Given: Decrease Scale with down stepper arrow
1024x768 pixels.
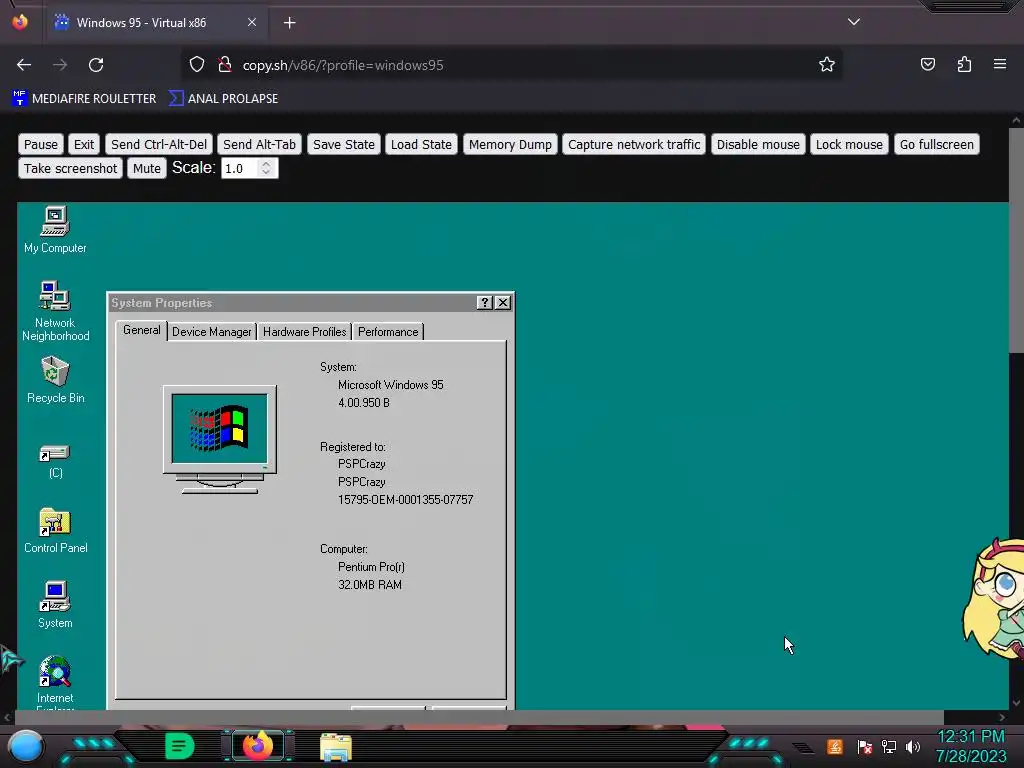Looking at the screenshot, I should [266, 173].
